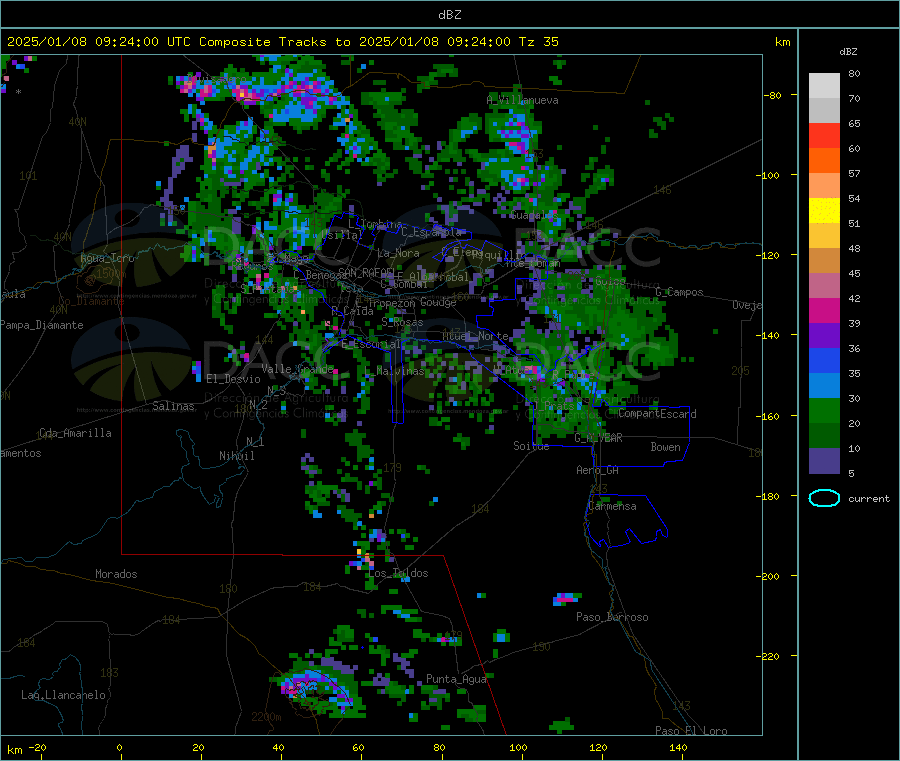Click the Paso_El_Loro map label

(x=691, y=731)
